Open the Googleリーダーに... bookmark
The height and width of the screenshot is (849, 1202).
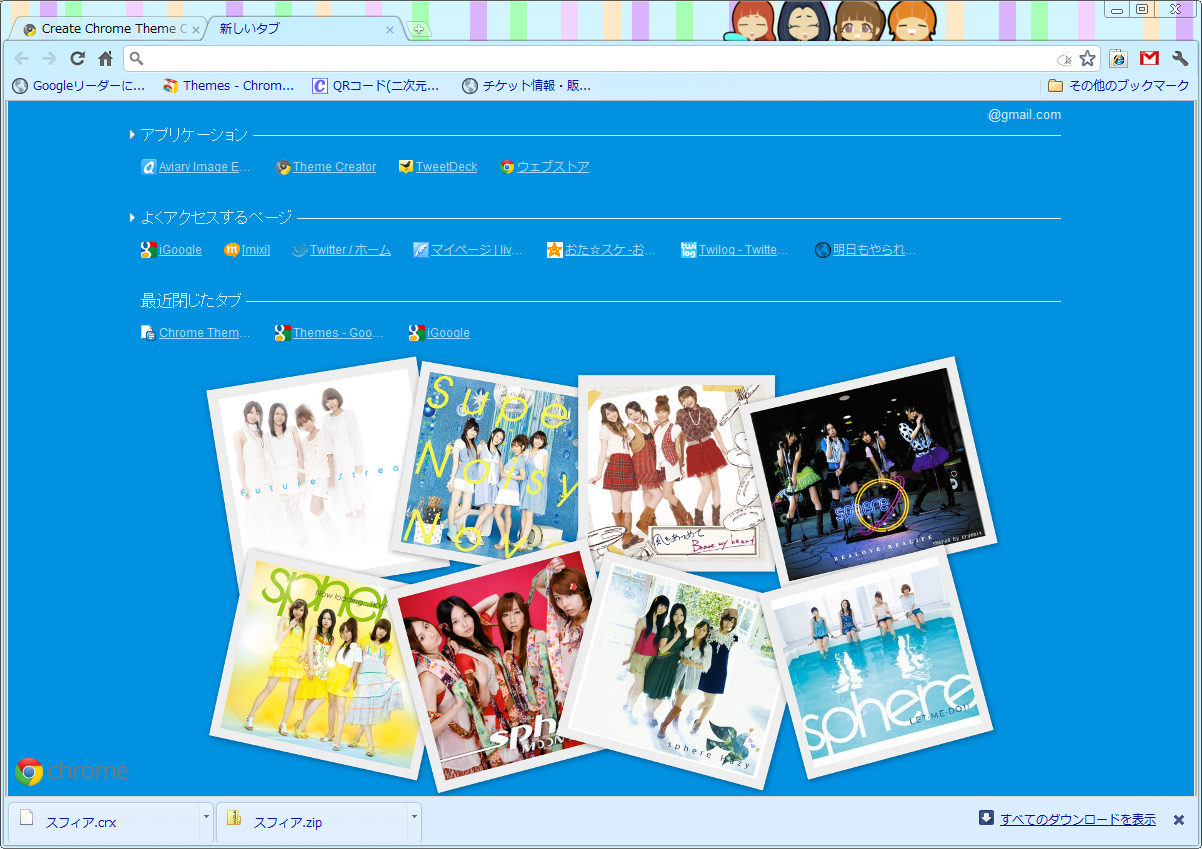coord(79,86)
